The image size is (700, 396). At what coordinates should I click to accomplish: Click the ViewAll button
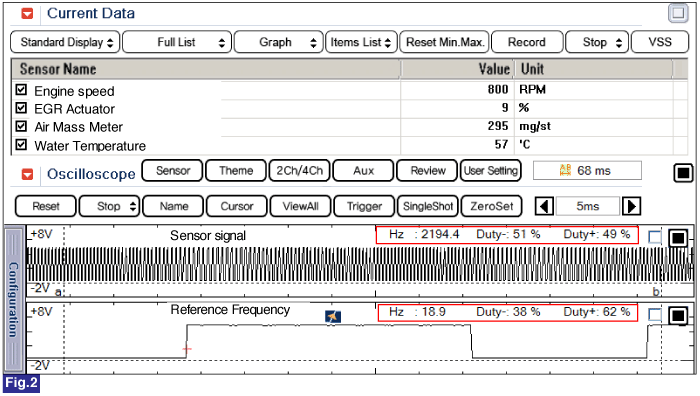pyautogui.click(x=300, y=206)
